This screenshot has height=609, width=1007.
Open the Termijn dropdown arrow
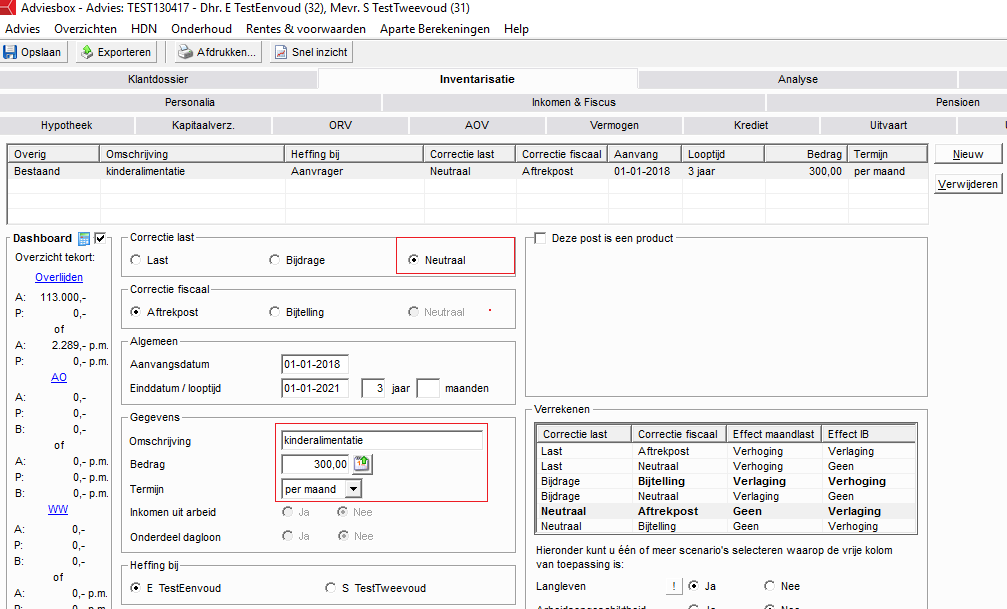coord(353,489)
